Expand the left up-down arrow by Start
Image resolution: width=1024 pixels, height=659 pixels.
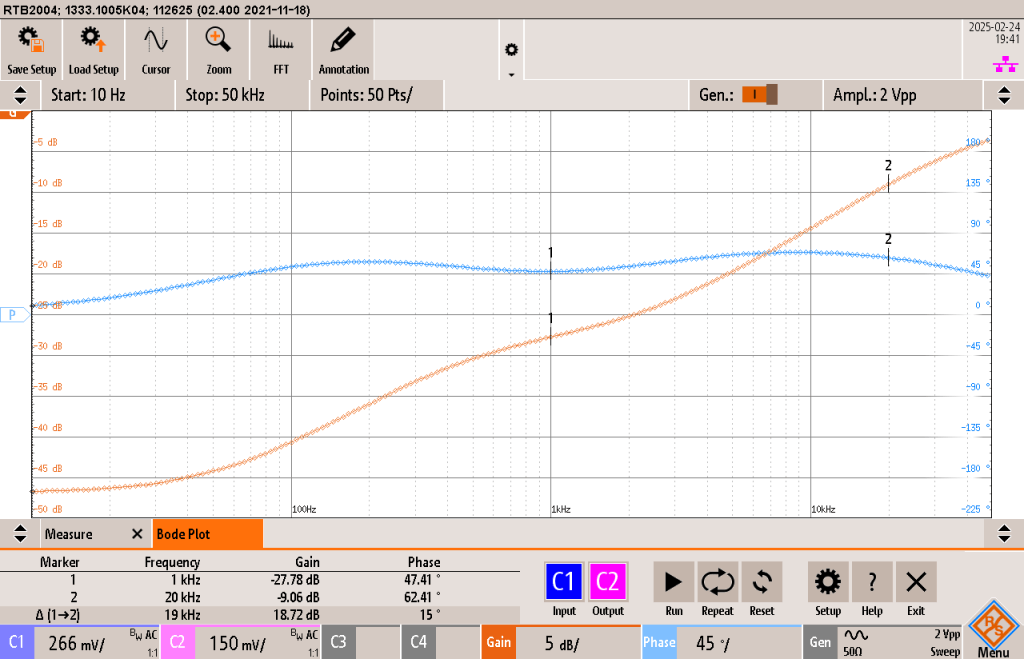[19, 95]
